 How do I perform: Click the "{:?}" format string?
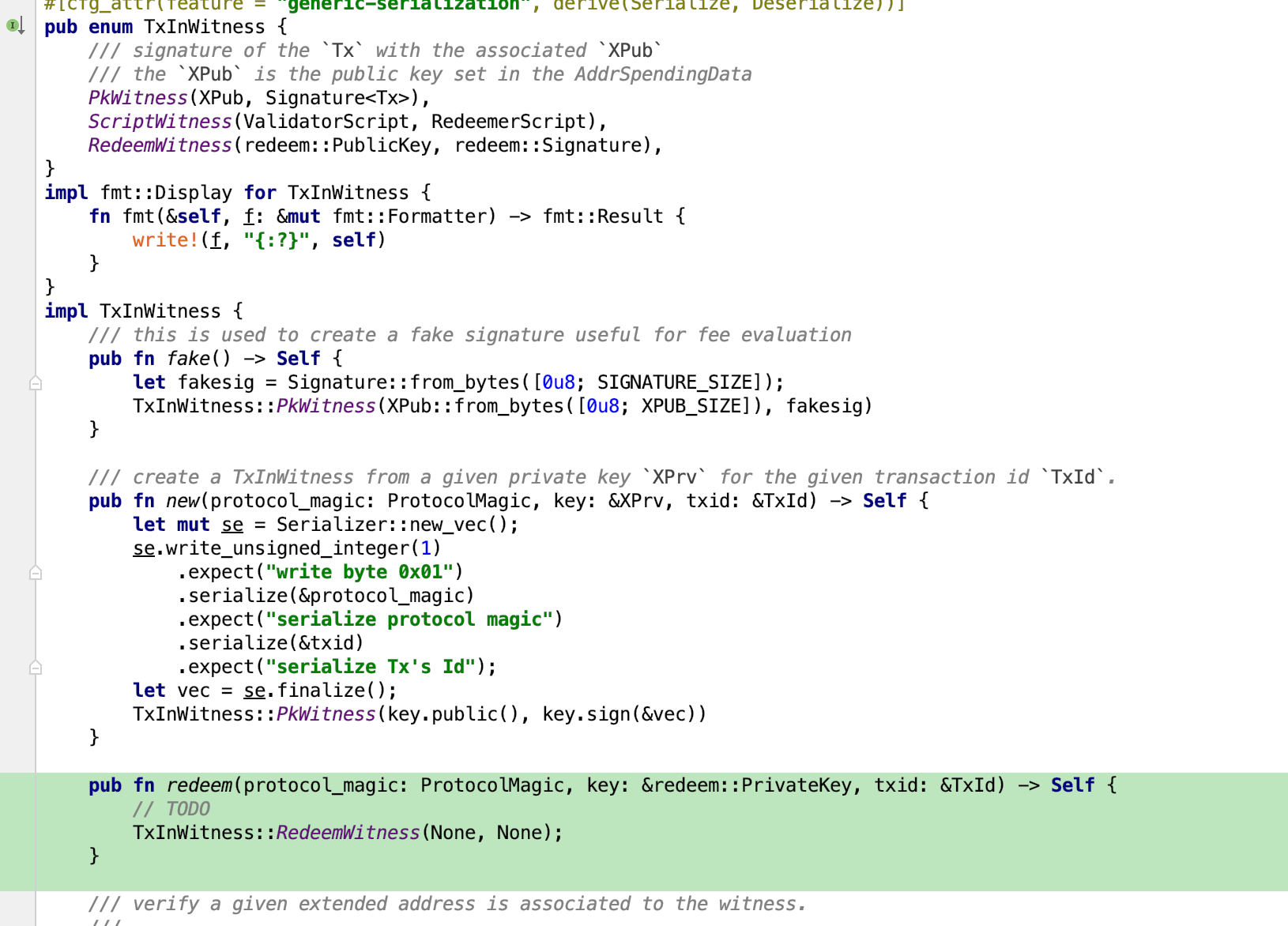click(277, 240)
